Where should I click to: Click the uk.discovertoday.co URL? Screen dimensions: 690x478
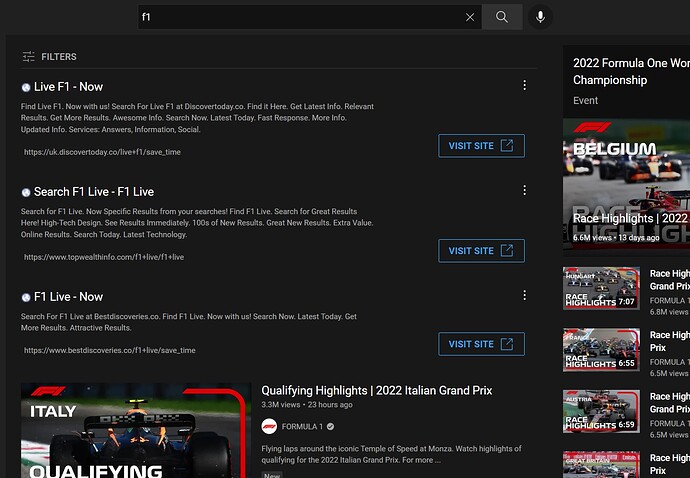(102, 152)
